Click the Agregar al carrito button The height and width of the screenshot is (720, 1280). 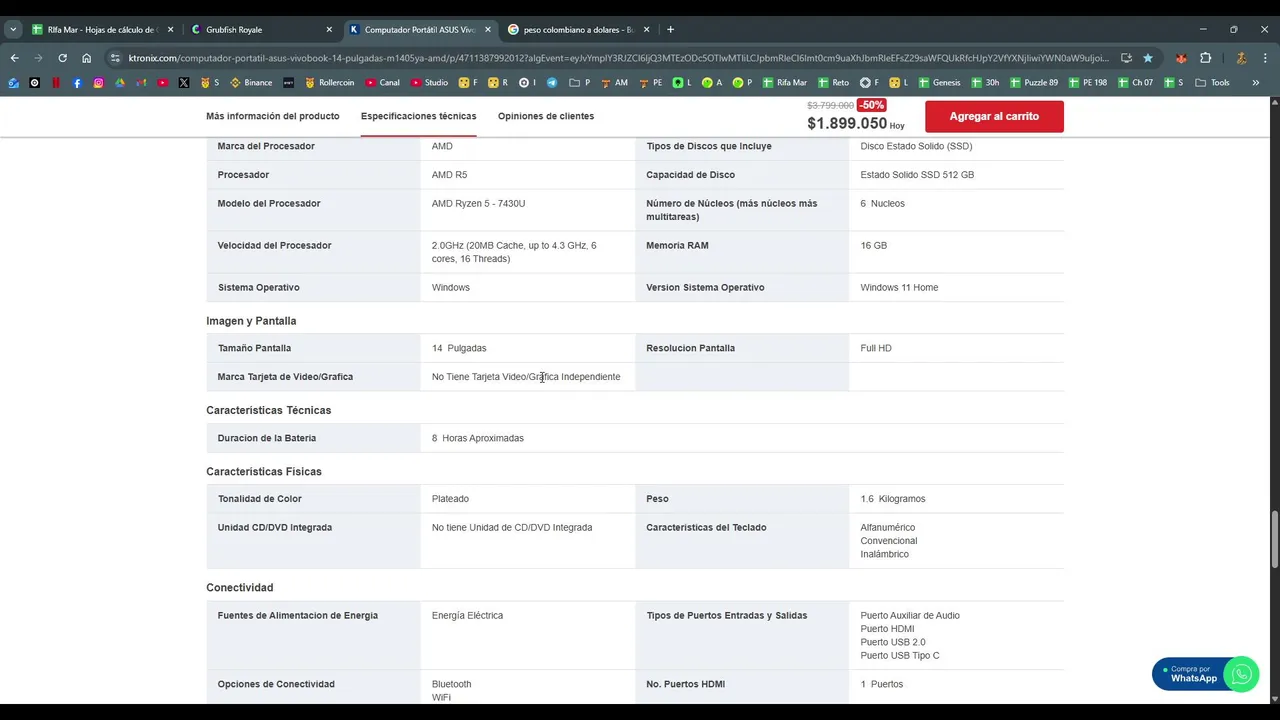tap(994, 116)
